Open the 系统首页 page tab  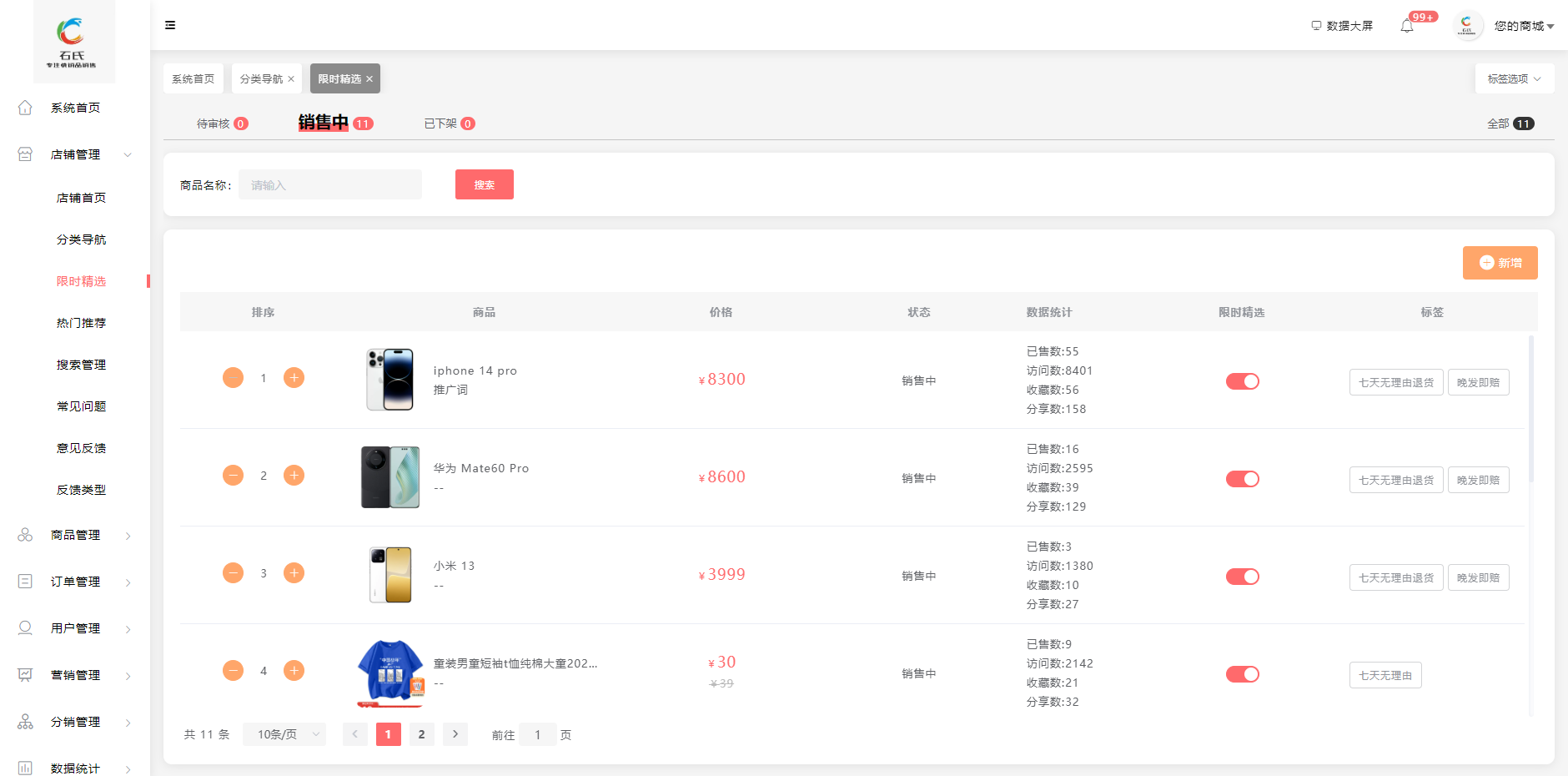point(193,78)
